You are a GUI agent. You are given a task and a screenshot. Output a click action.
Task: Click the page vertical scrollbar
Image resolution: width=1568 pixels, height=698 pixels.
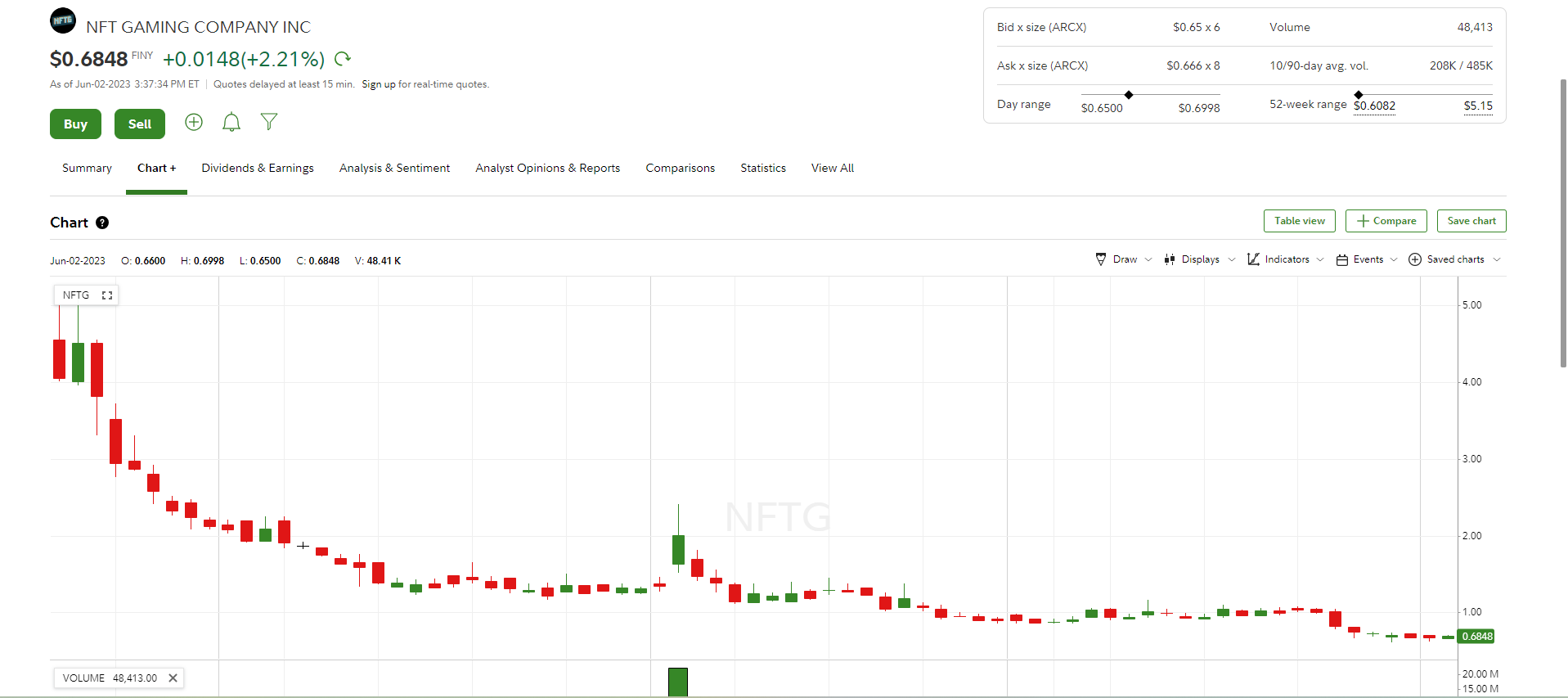tap(1563, 223)
